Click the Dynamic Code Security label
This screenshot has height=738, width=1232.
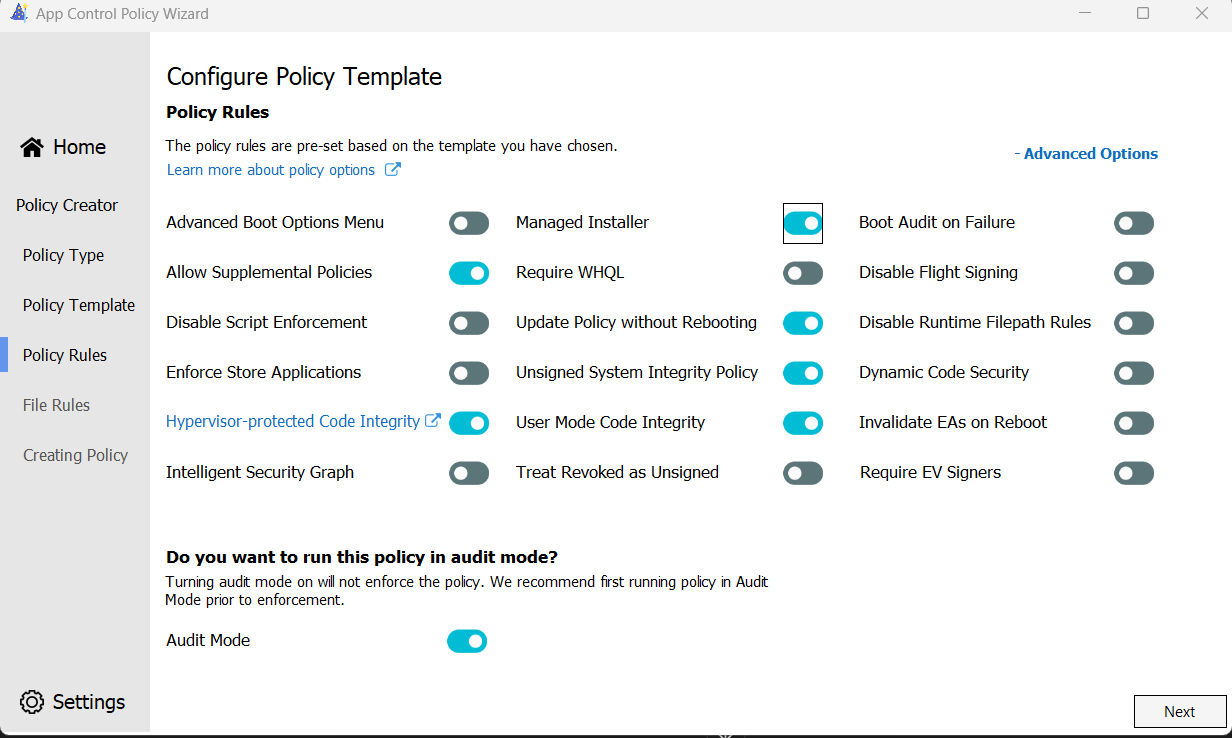pyautogui.click(x=944, y=372)
